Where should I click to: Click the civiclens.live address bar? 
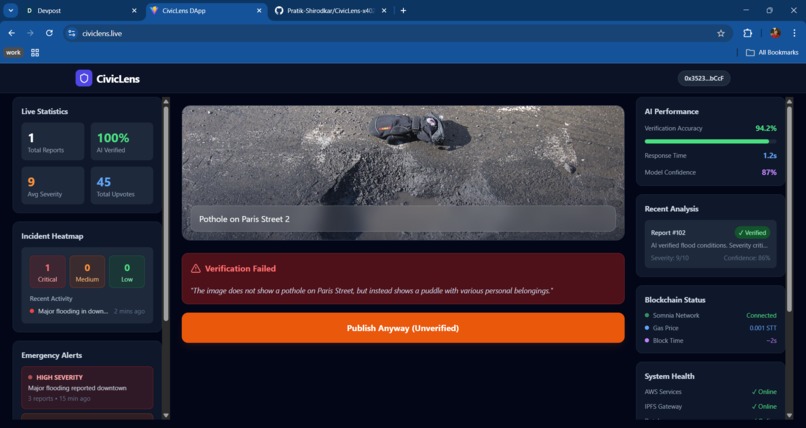click(x=396, y=33)
